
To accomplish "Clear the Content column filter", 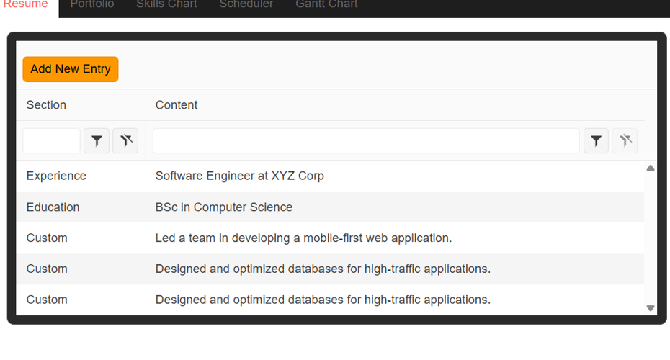I will [x=625, y=140].
